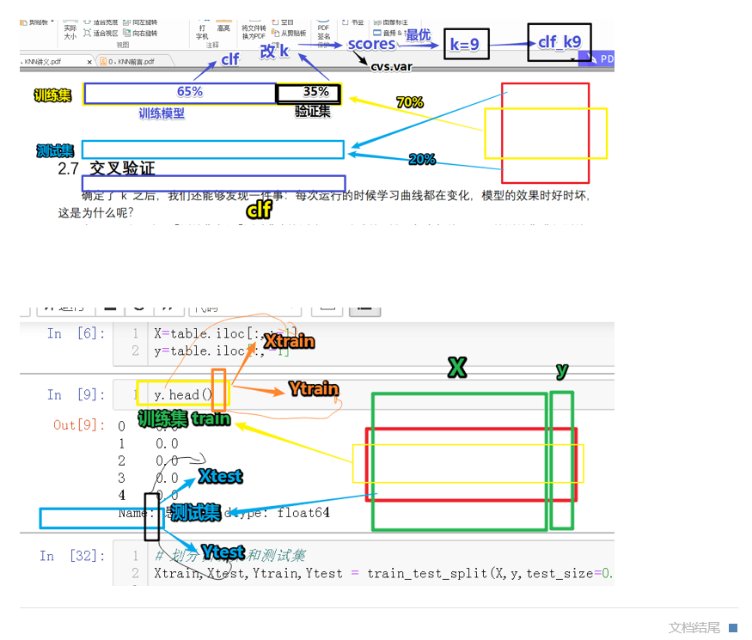752x640 pixels.
Task: Click the dtype: float64 output text
Action: (x=277, y=513)
